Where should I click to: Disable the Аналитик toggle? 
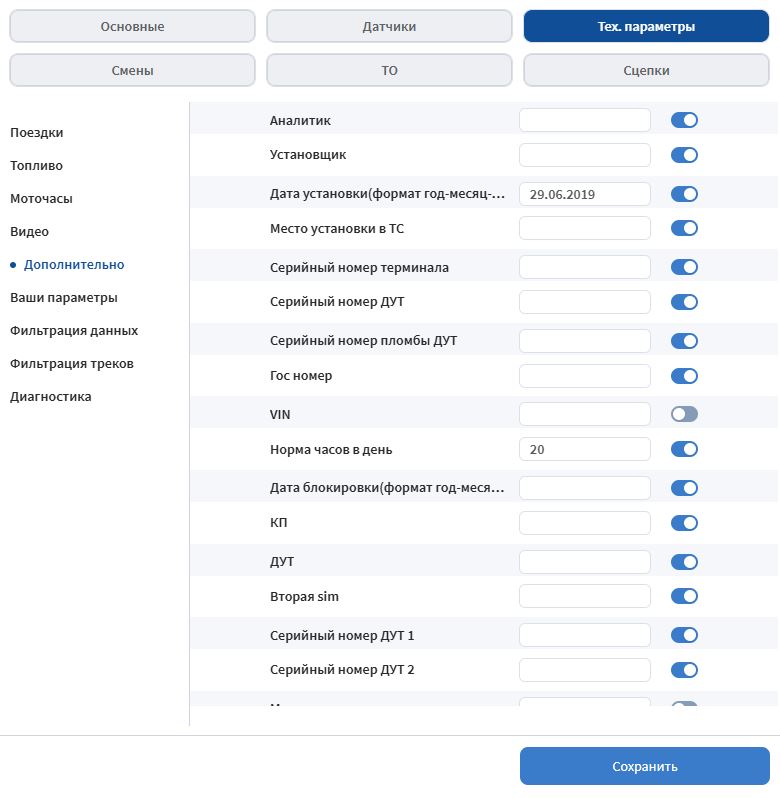(684, 120)
